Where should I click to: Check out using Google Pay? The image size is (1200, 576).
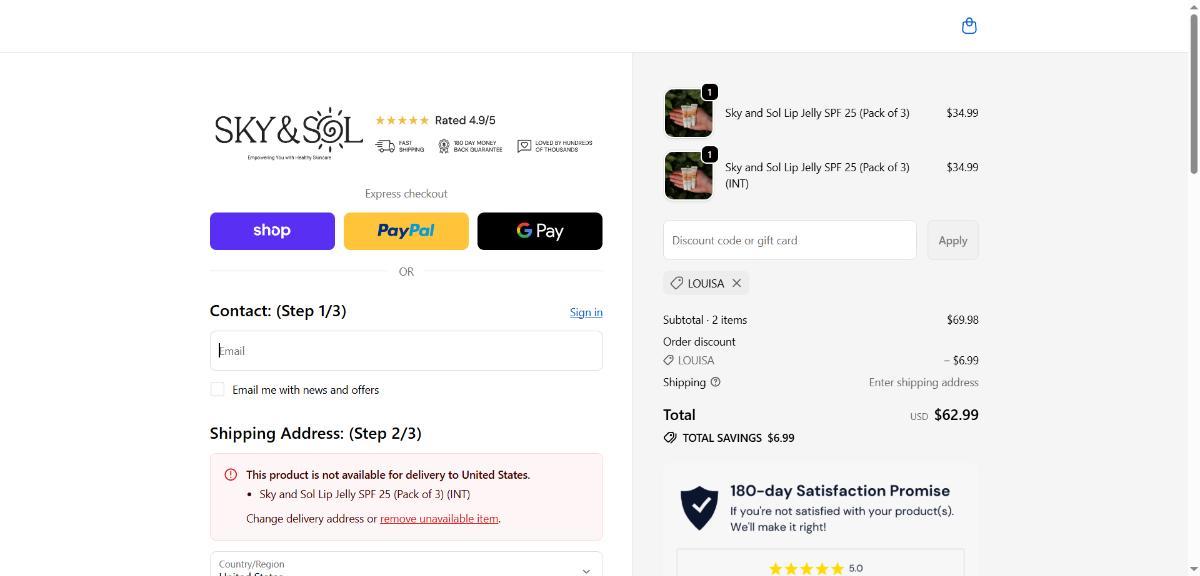click(x=540, y=231)
